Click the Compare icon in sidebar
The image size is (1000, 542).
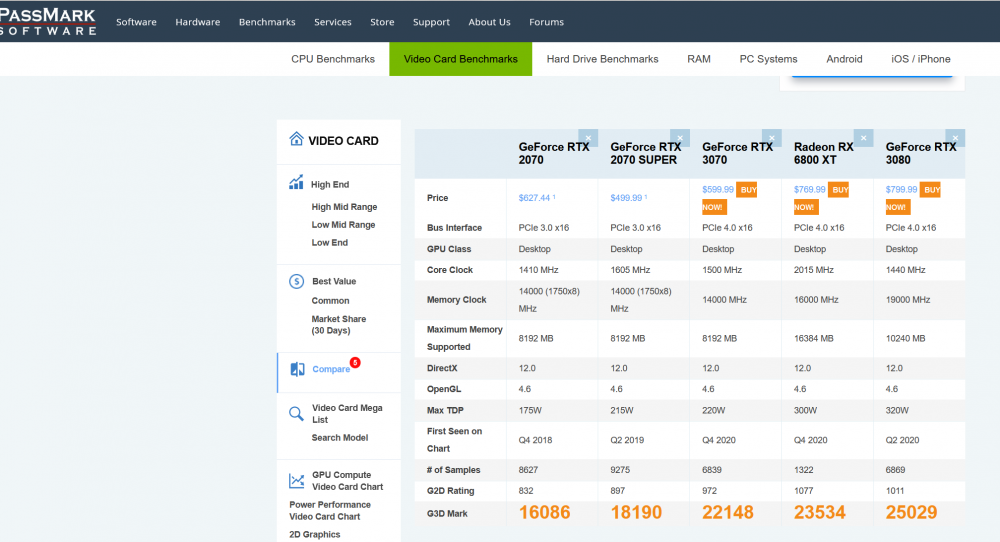297,369
